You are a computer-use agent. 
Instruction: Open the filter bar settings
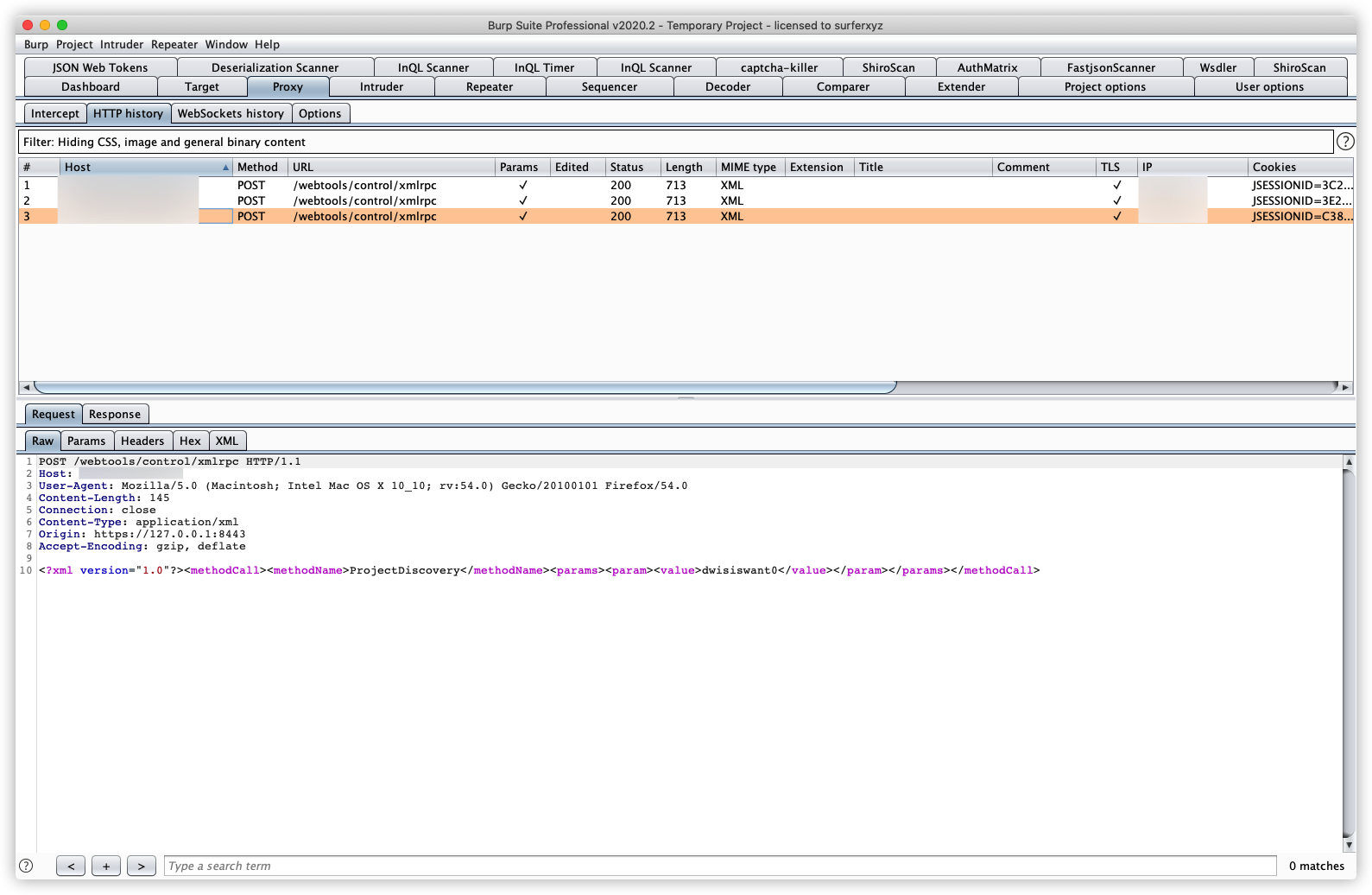pos(673,142)
